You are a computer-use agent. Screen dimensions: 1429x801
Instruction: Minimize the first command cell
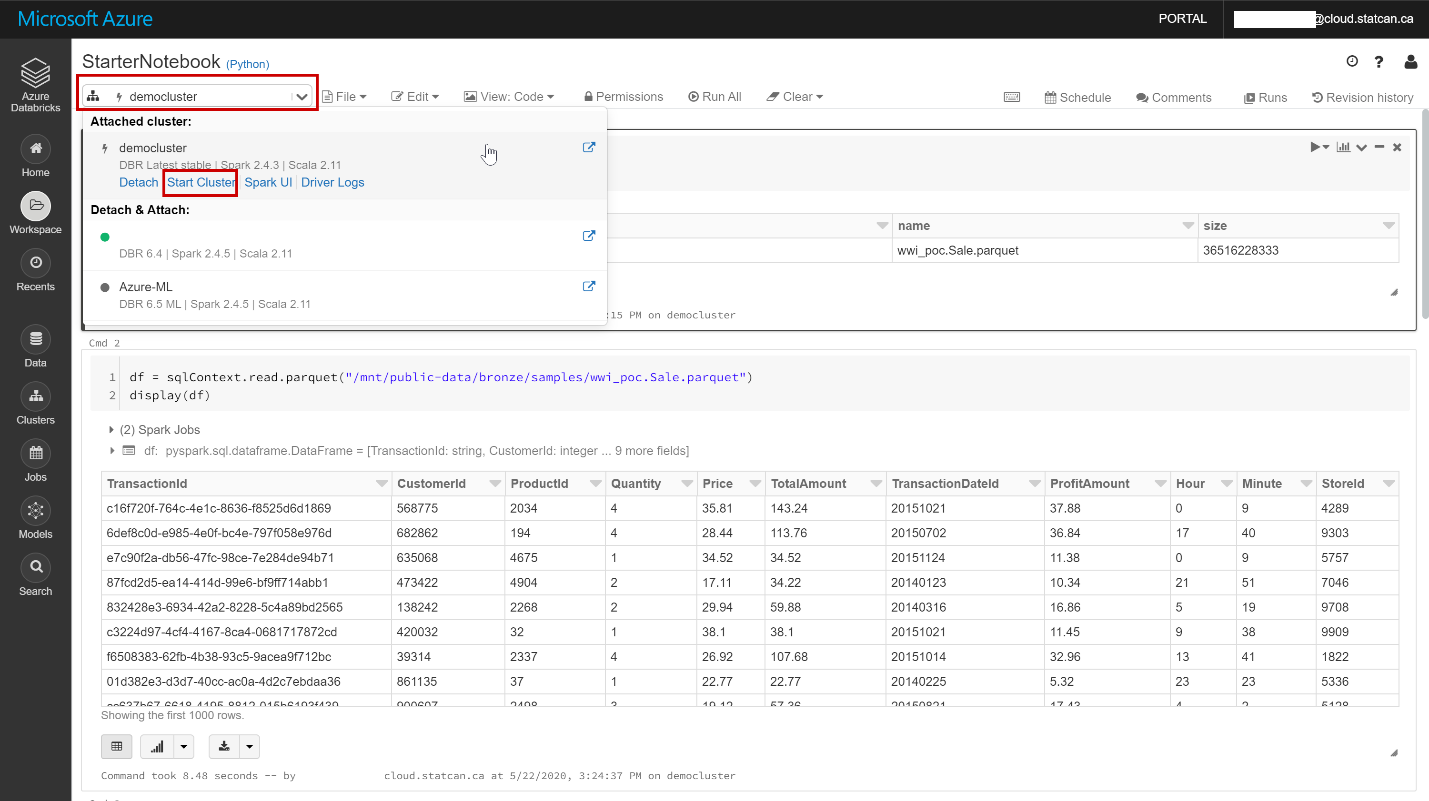(1379, 147)
